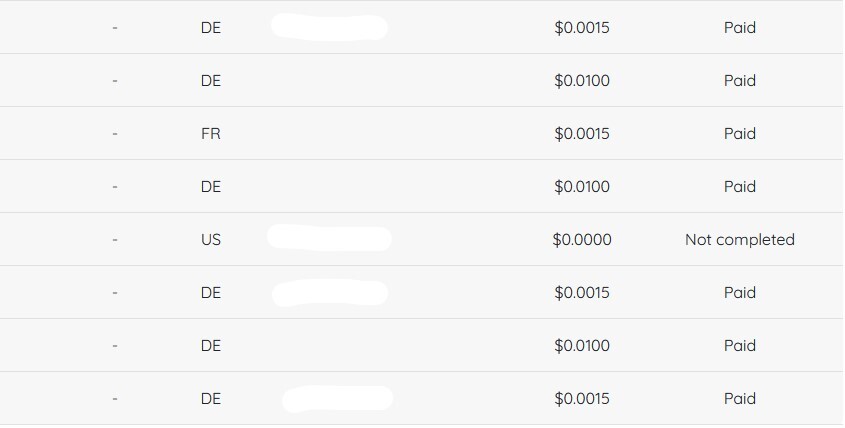This screenshot has width=845, height=428.
Task: Select $0.0015 amount in the topmost row
Action: pyautogui.click(x=581, y=28)
